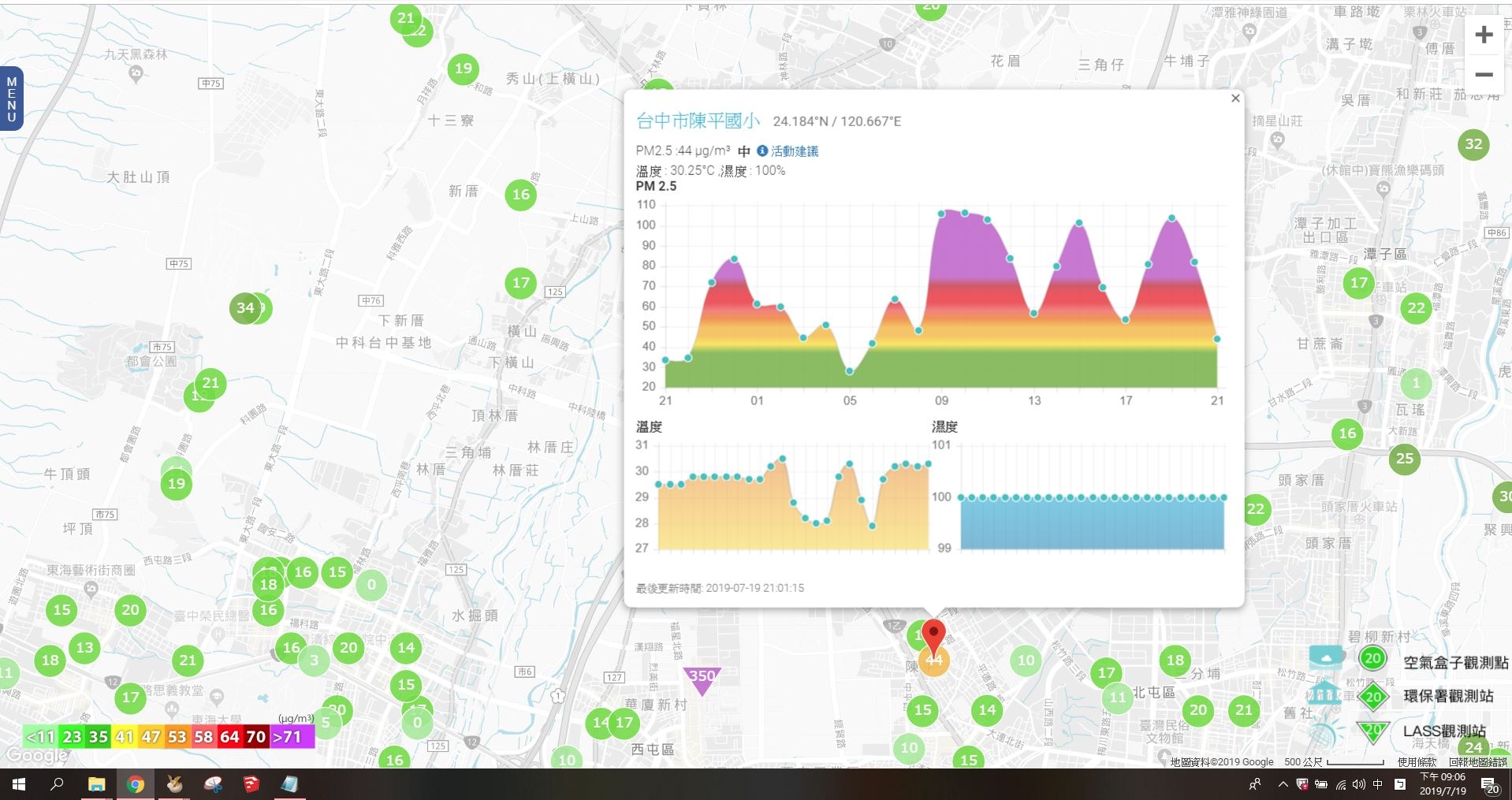Open the 回報地圖錯誤 report map error link

click(x=1477, y=762)
